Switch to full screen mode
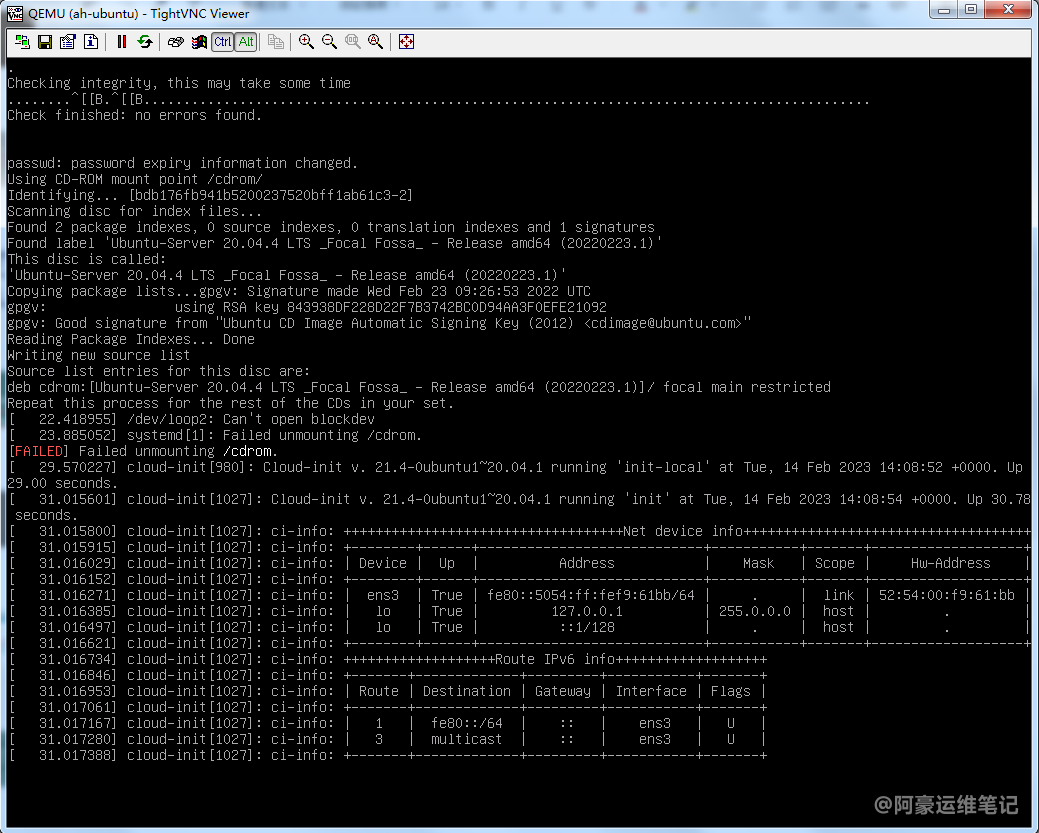Screen dimensions: 1039x833 point(406,42)
